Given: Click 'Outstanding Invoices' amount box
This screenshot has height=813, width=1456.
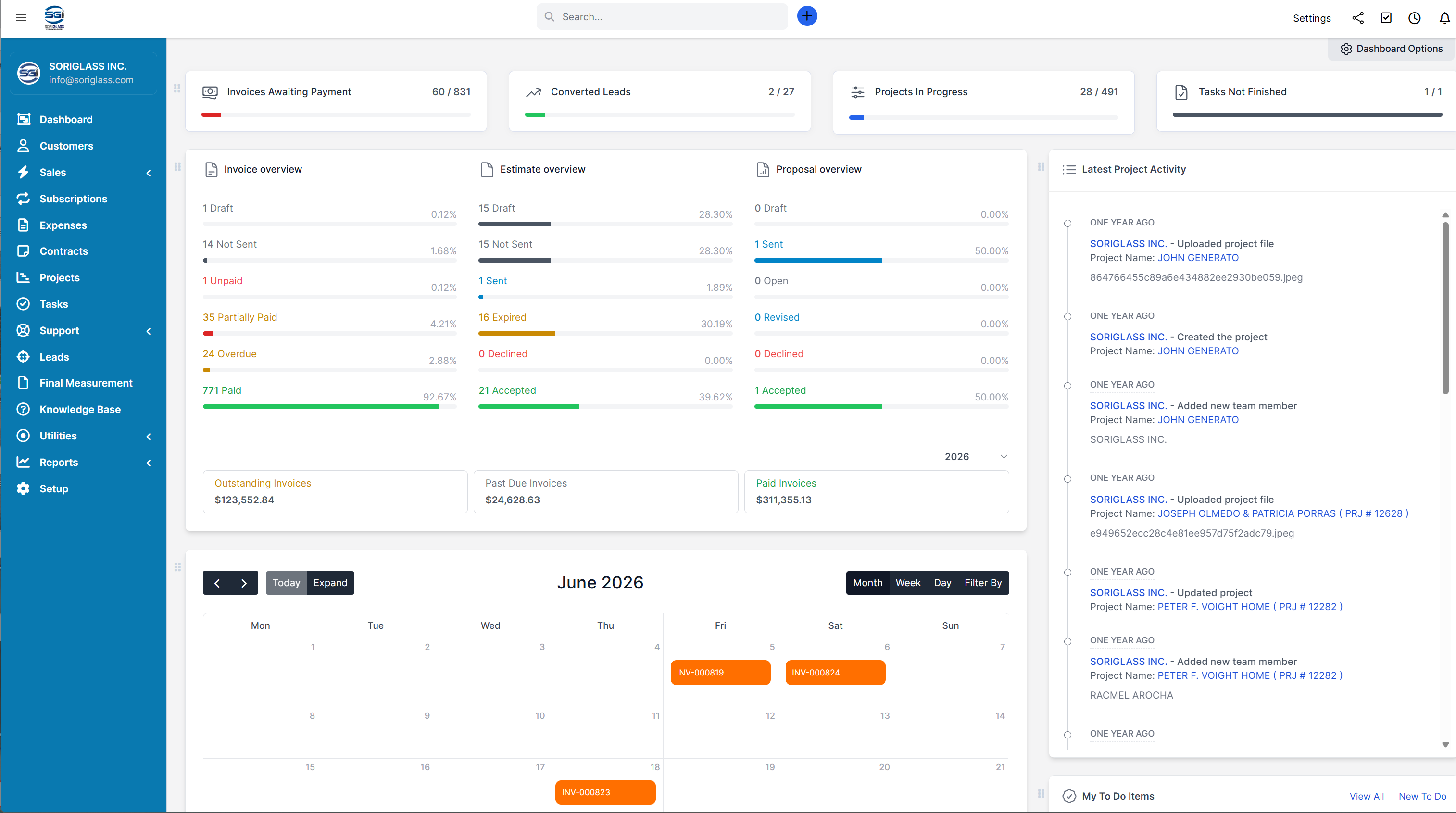Looking at the screenshot, I should tap(335, 491).
